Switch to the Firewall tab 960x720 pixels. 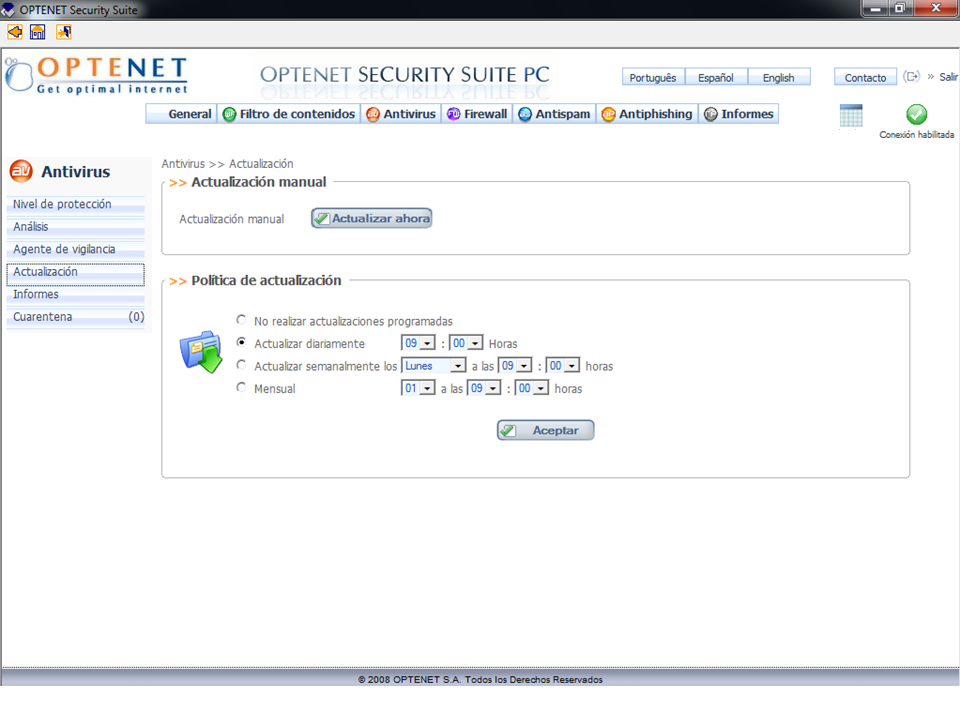tap(477, 114)
